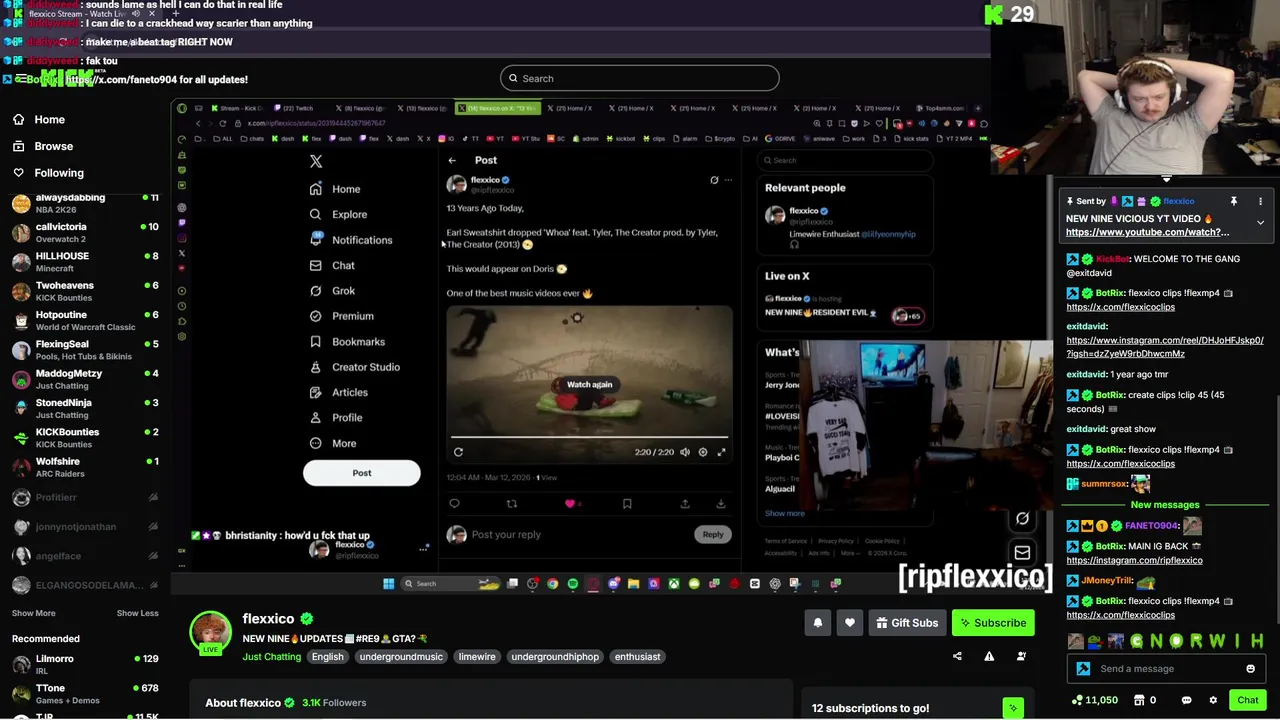Click the X logo in sidebar
This screenshot has width=1280, height=720.
point(316,161)
